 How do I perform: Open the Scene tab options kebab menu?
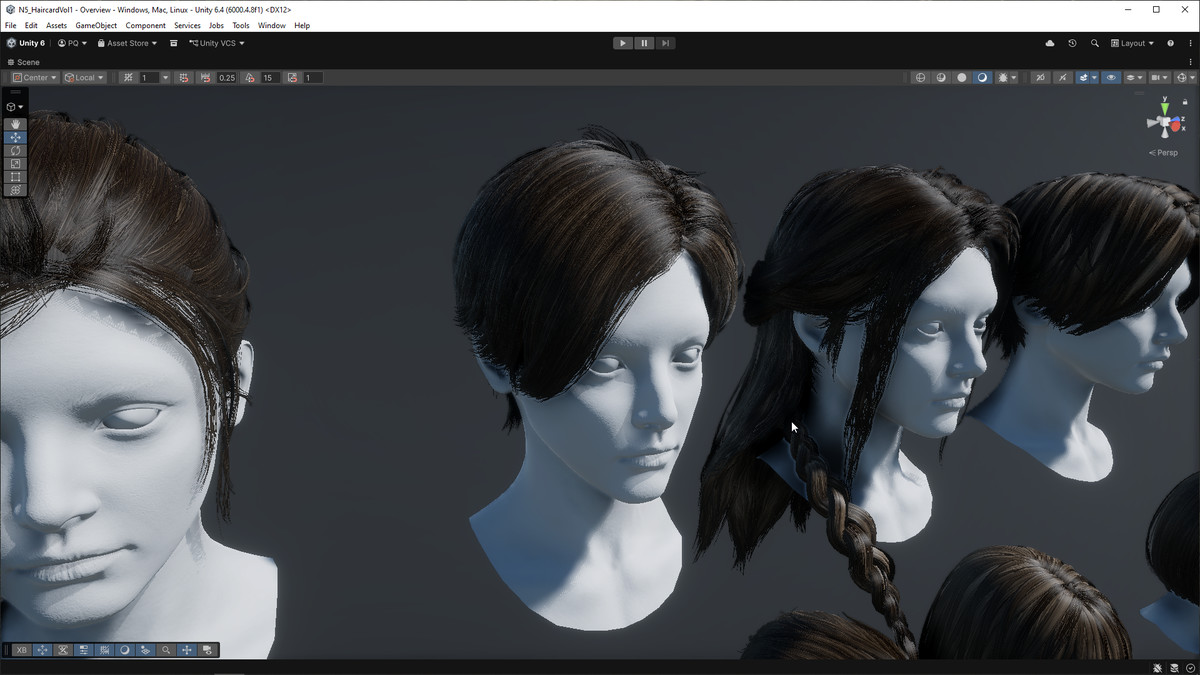coord(1190,62)
